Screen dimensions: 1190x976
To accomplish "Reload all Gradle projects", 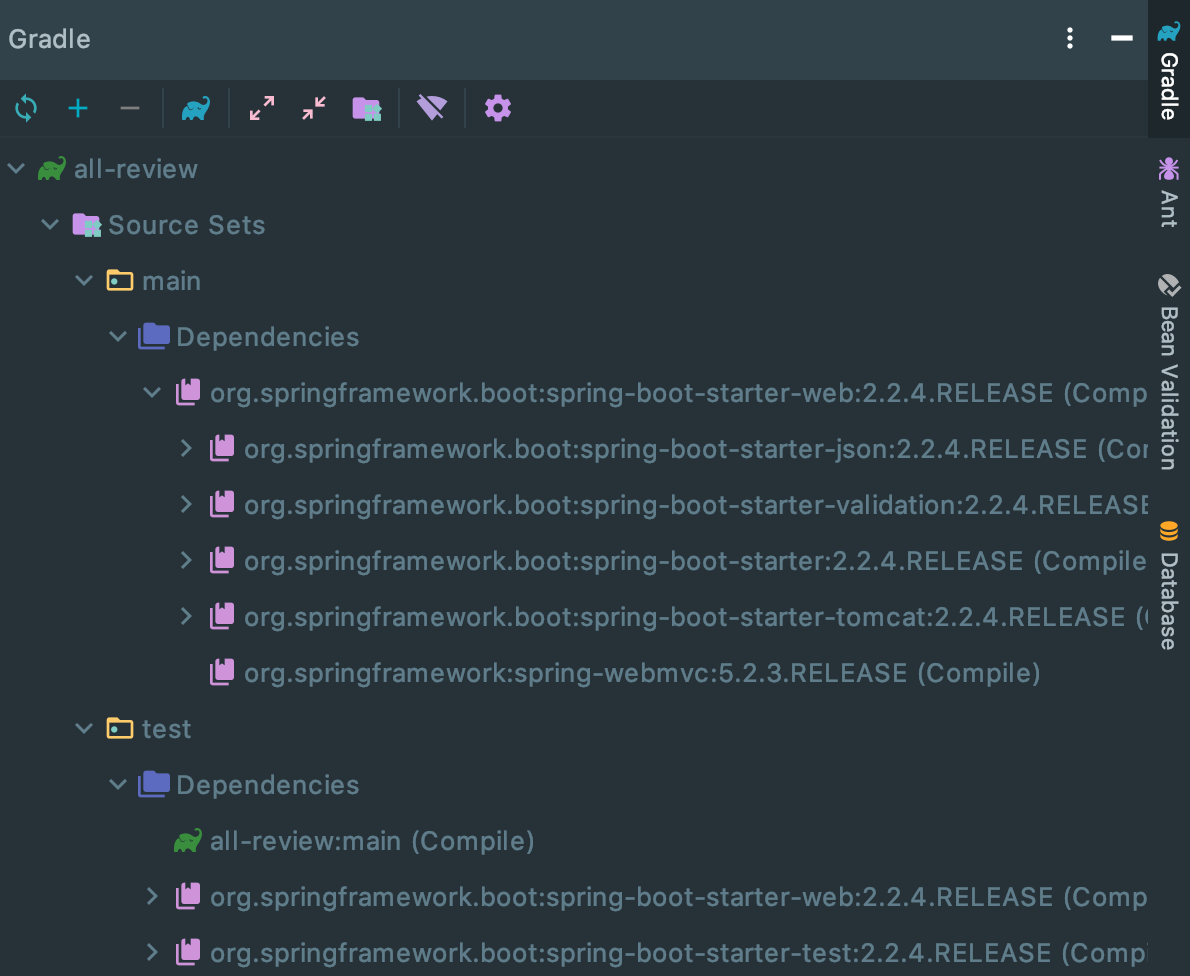I will click(26, 109).
